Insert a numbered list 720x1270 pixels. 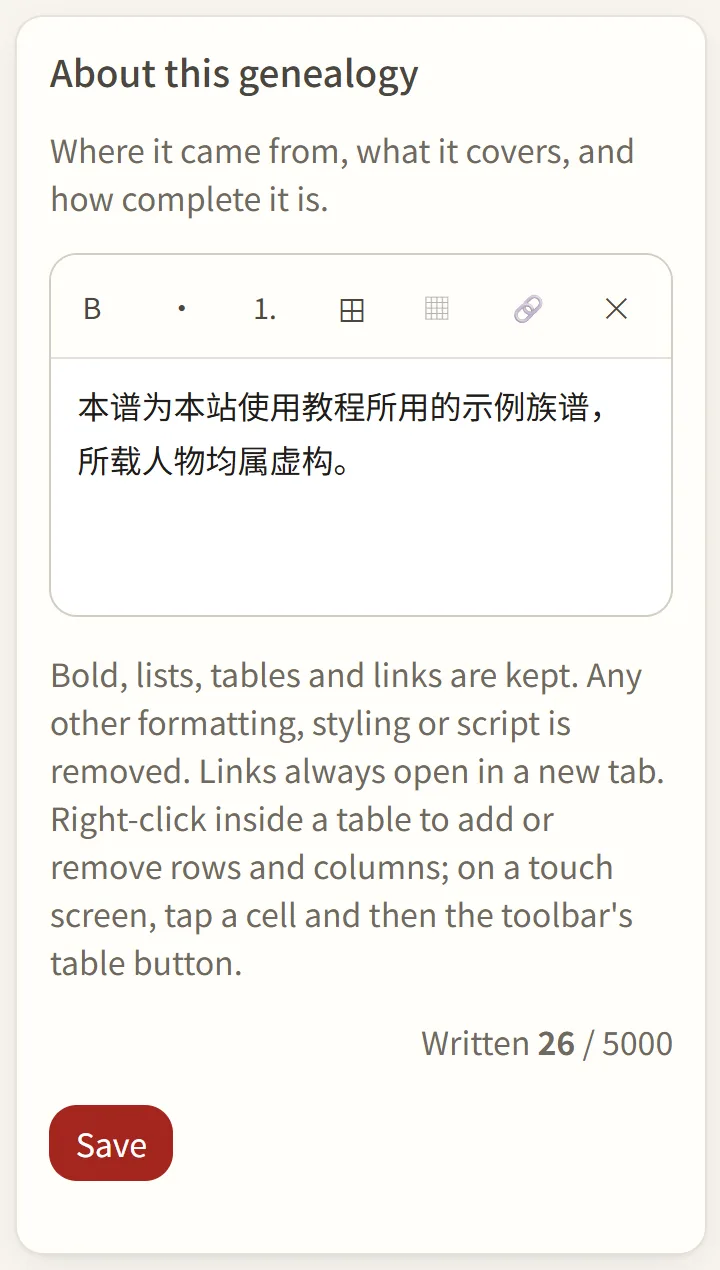pos(265,309)
